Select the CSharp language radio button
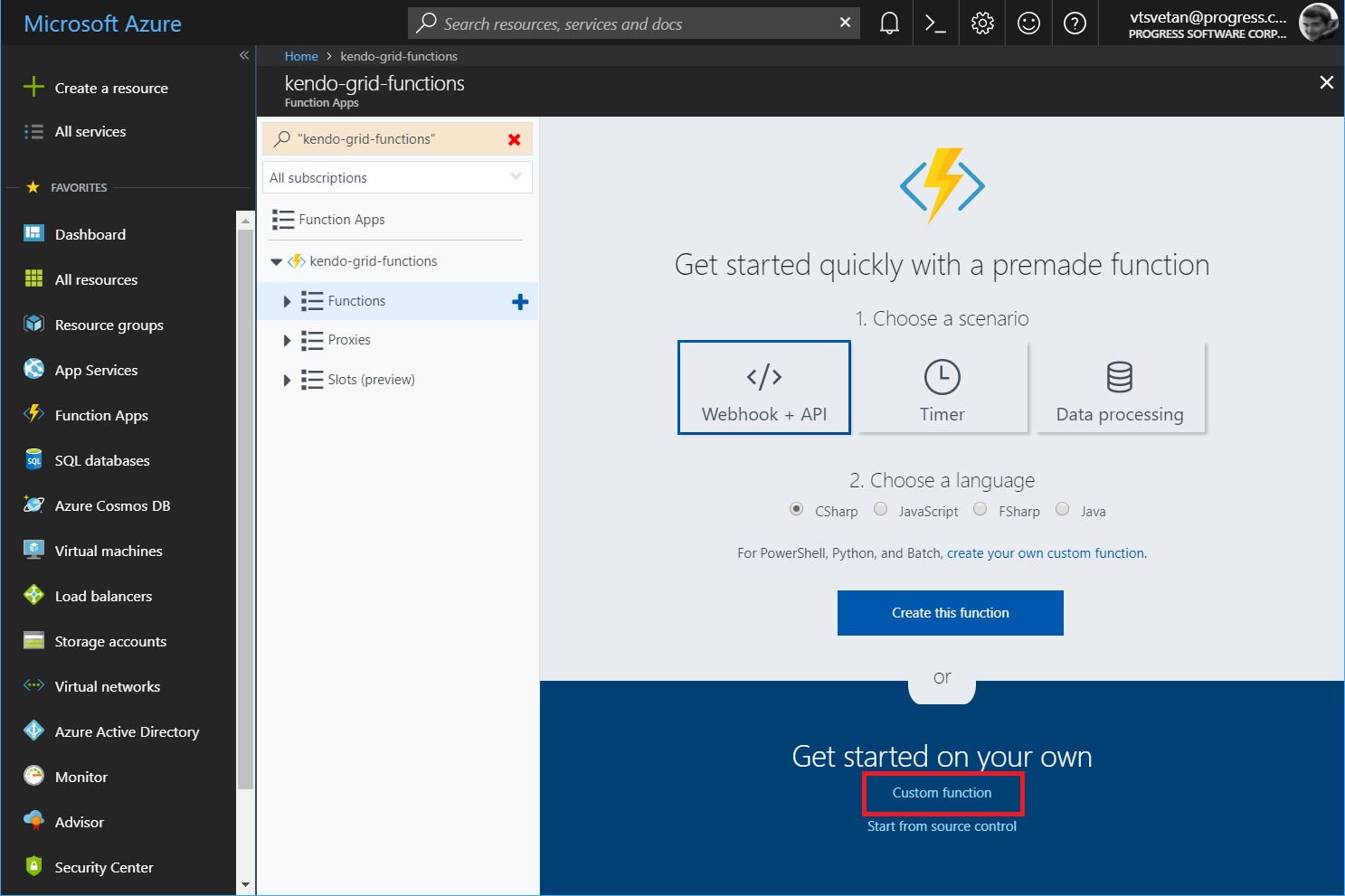The image size is (1345, 896). (796, 509)
